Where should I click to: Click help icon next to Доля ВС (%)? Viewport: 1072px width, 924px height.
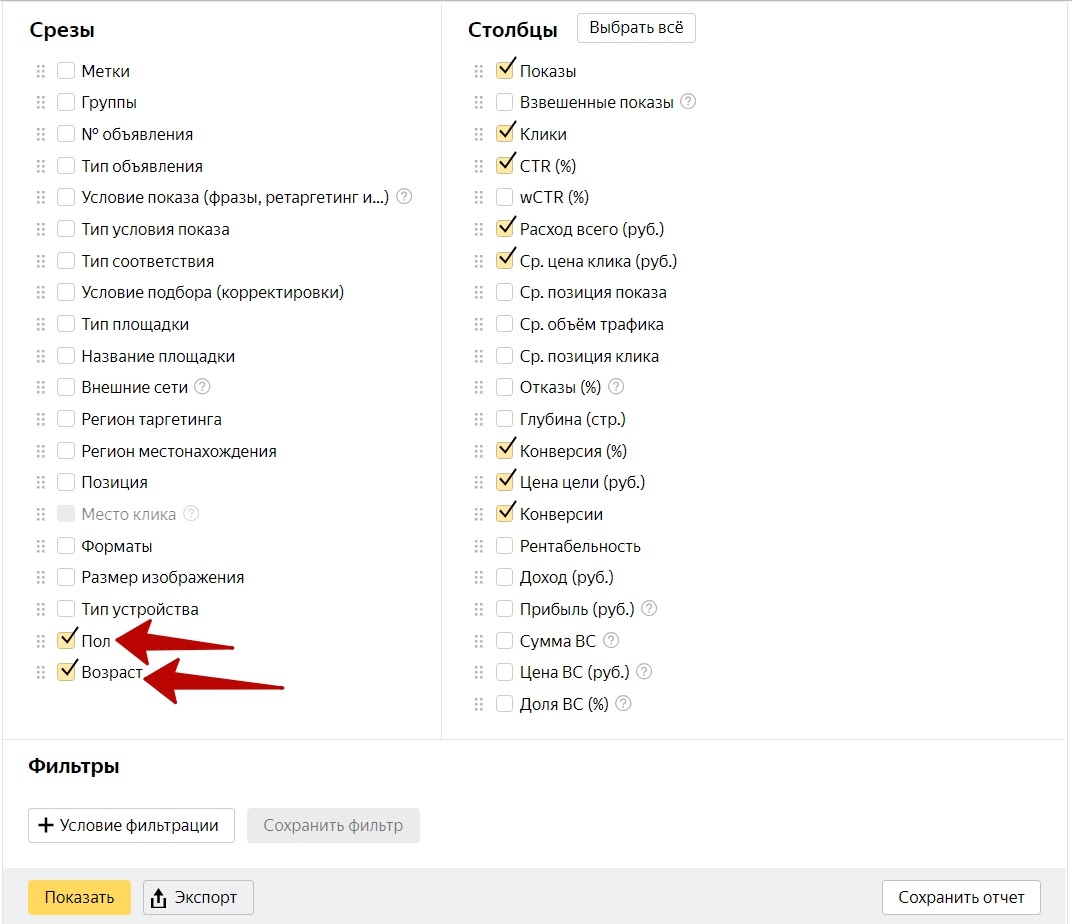(x=623, y=703)
